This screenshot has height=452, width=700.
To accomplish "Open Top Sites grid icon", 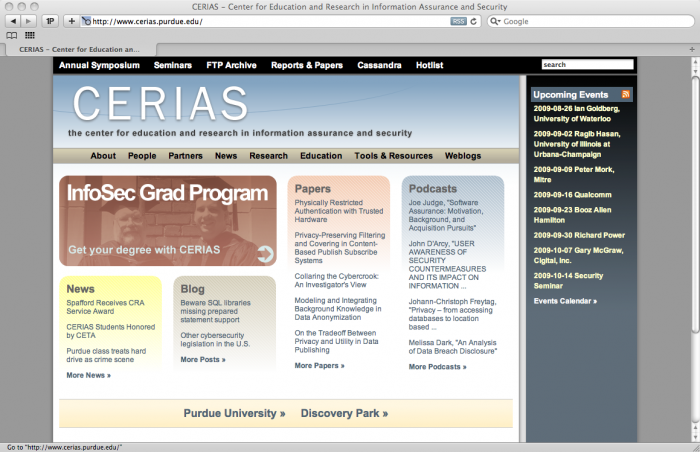I will 30,35.
